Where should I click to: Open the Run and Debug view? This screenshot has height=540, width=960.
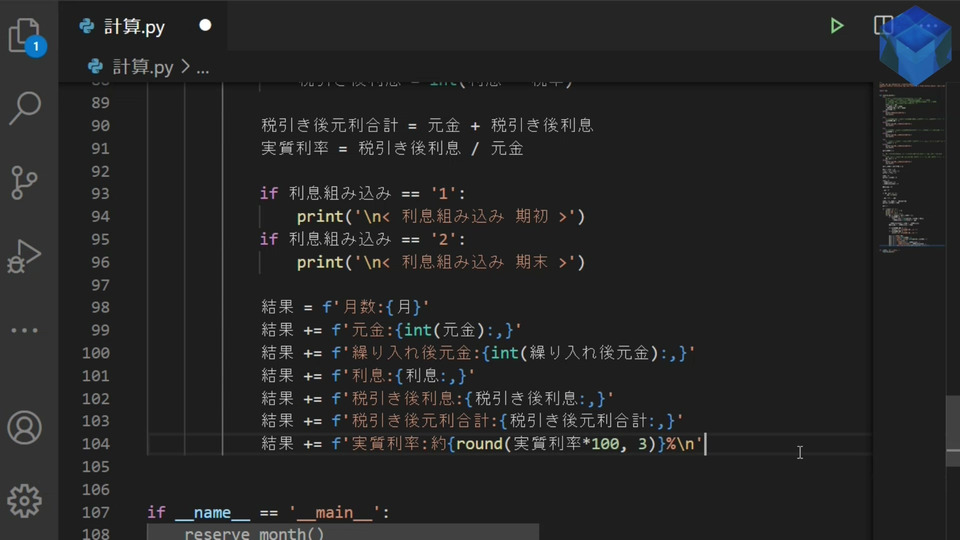coord(24,256)
